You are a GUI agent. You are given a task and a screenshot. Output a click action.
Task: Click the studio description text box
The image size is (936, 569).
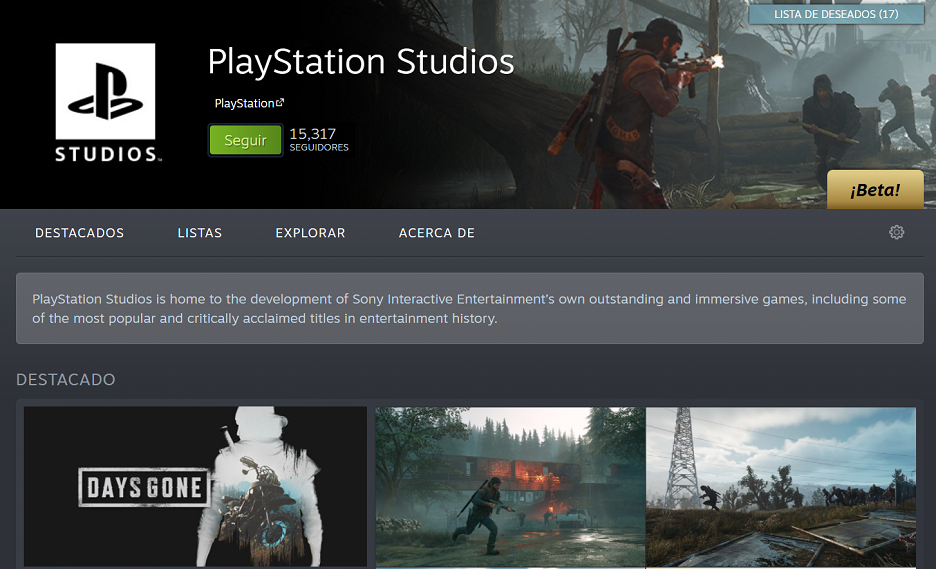[470, 309]
